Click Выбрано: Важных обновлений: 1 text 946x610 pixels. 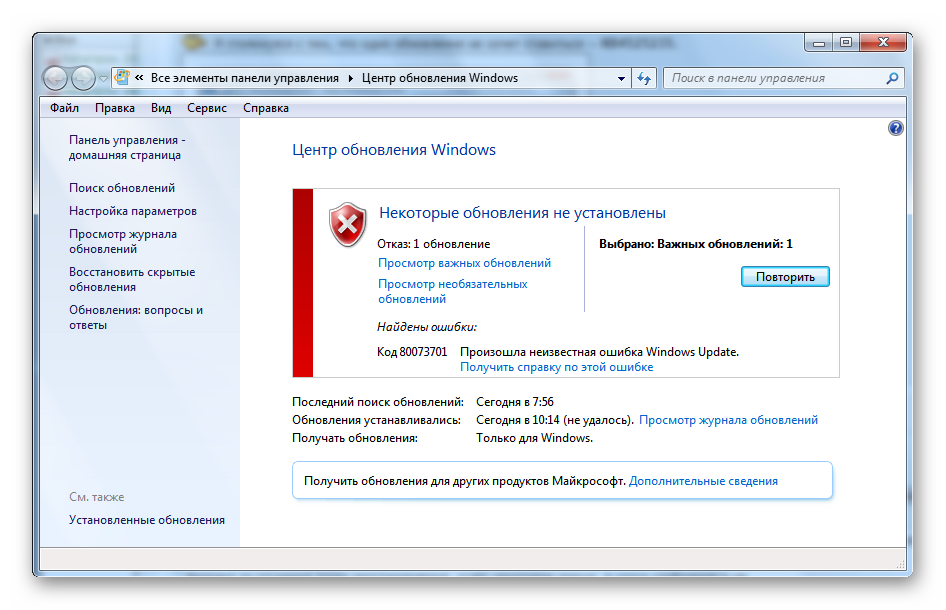tap(696, 244)
